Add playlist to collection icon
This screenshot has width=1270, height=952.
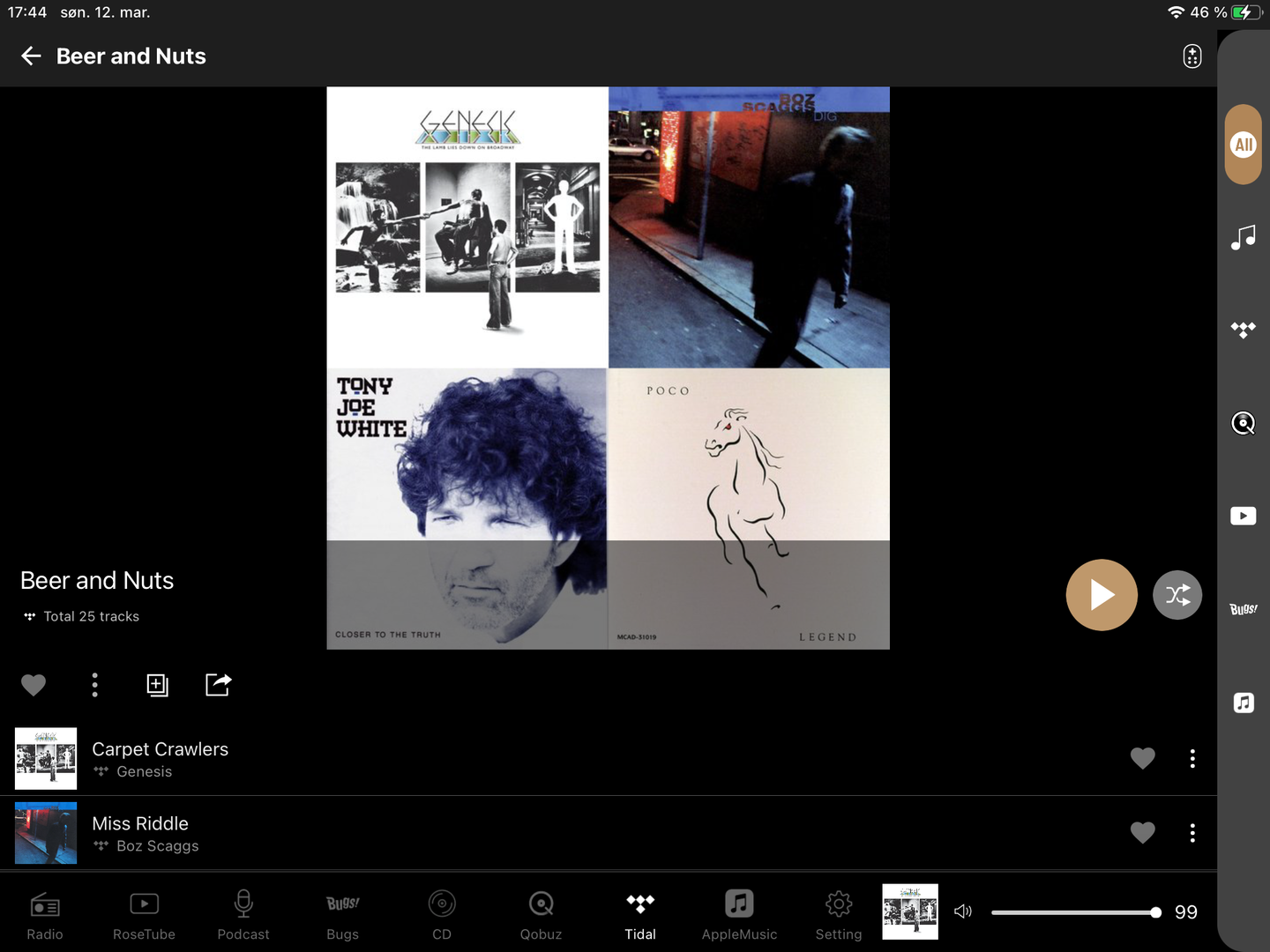coord(157,685)
